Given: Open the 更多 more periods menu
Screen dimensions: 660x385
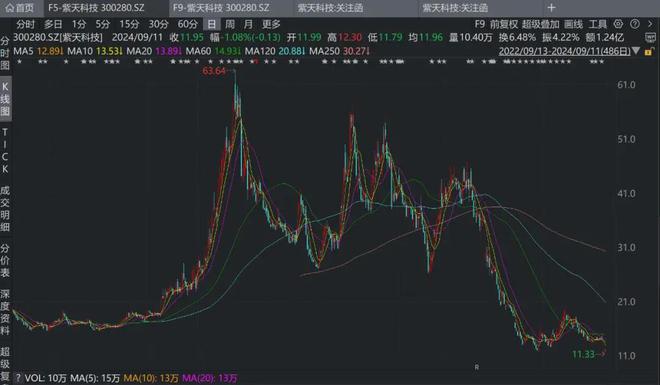Looking at the screenshot, I should click(271, 24).
